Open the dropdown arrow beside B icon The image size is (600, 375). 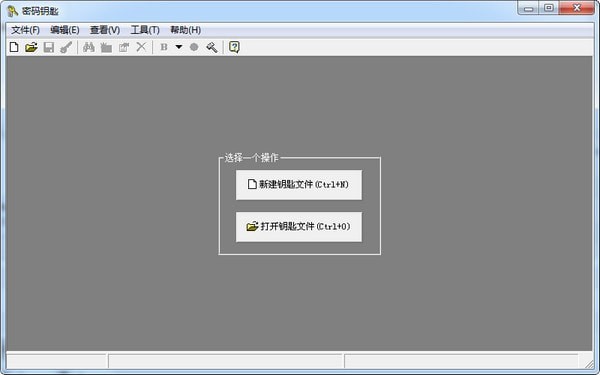click(179, 47)
